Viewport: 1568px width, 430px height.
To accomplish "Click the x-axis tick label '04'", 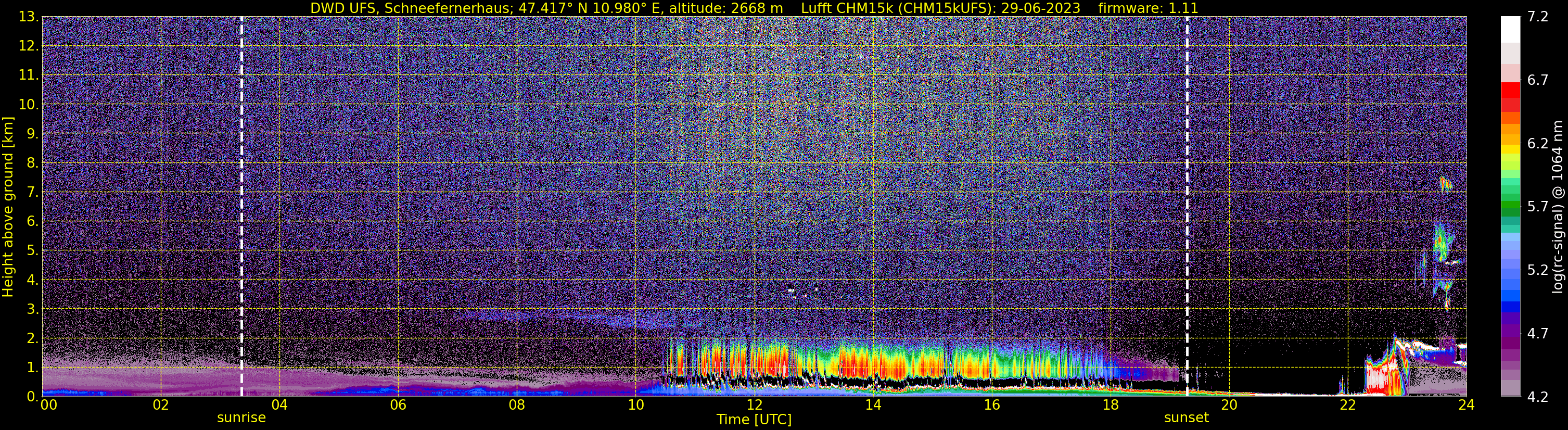I will click(x=279, y=405).
